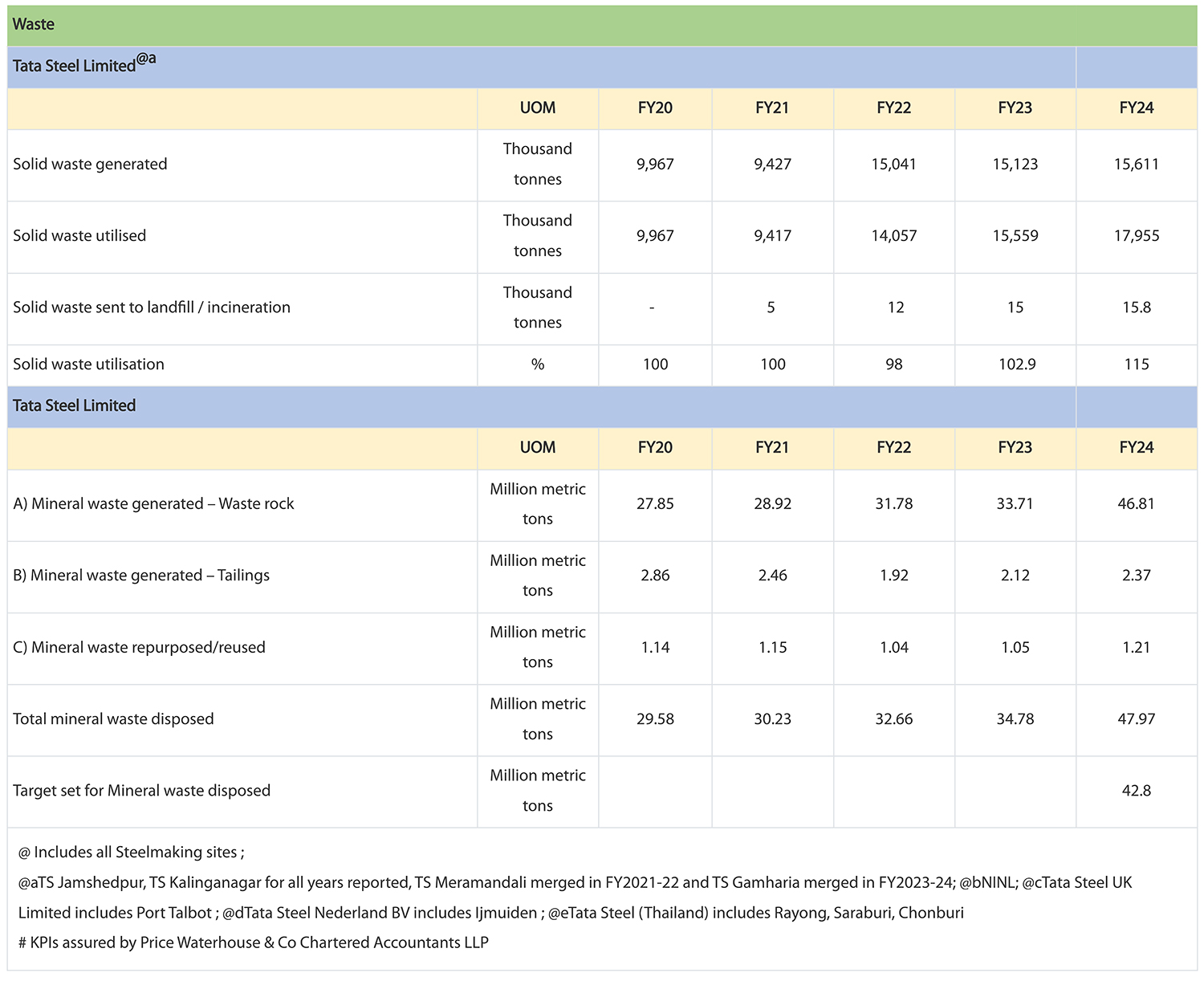Select FY24 solid waste utilised value 17,955
This screenshot has width=1204, height=981.
tap(1136, 236)
